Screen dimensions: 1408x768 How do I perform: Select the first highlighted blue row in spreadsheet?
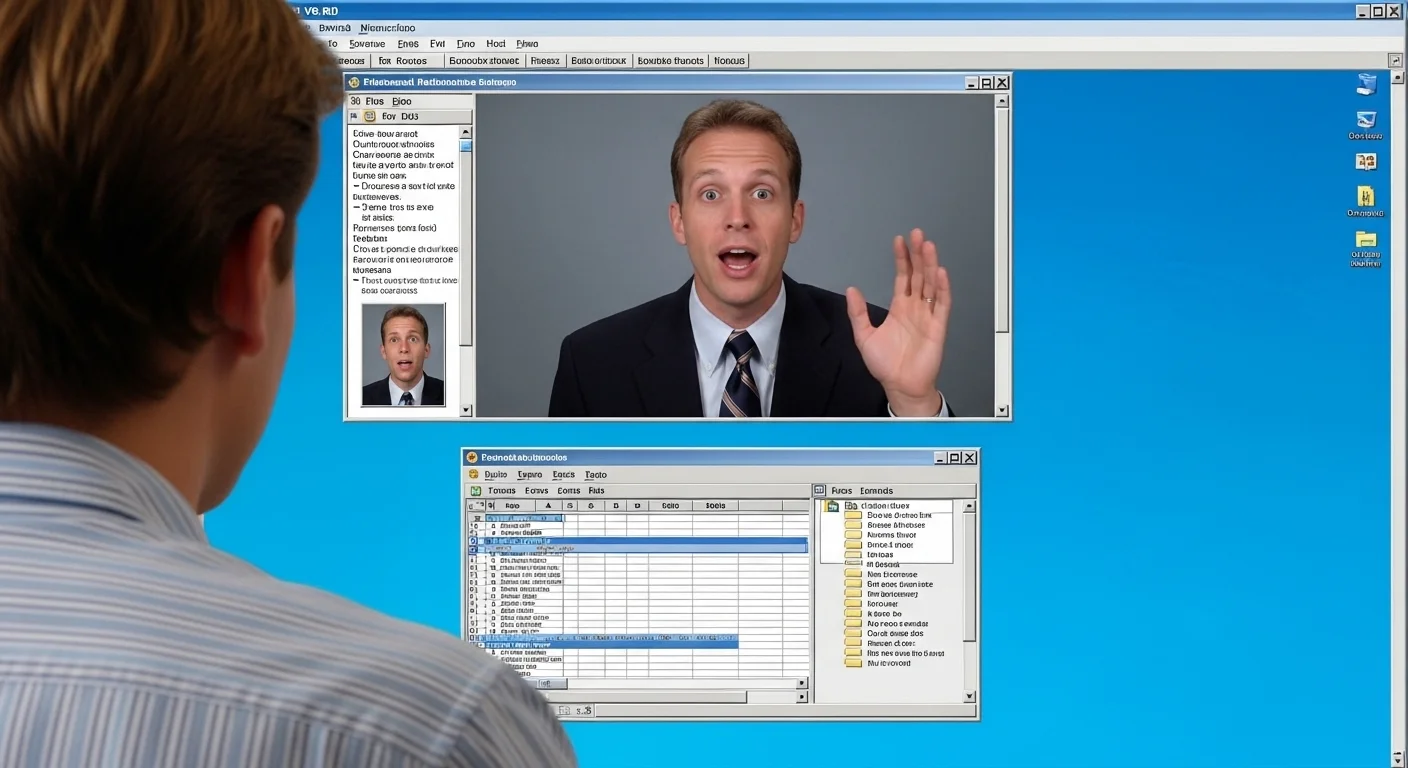point(640,541)
